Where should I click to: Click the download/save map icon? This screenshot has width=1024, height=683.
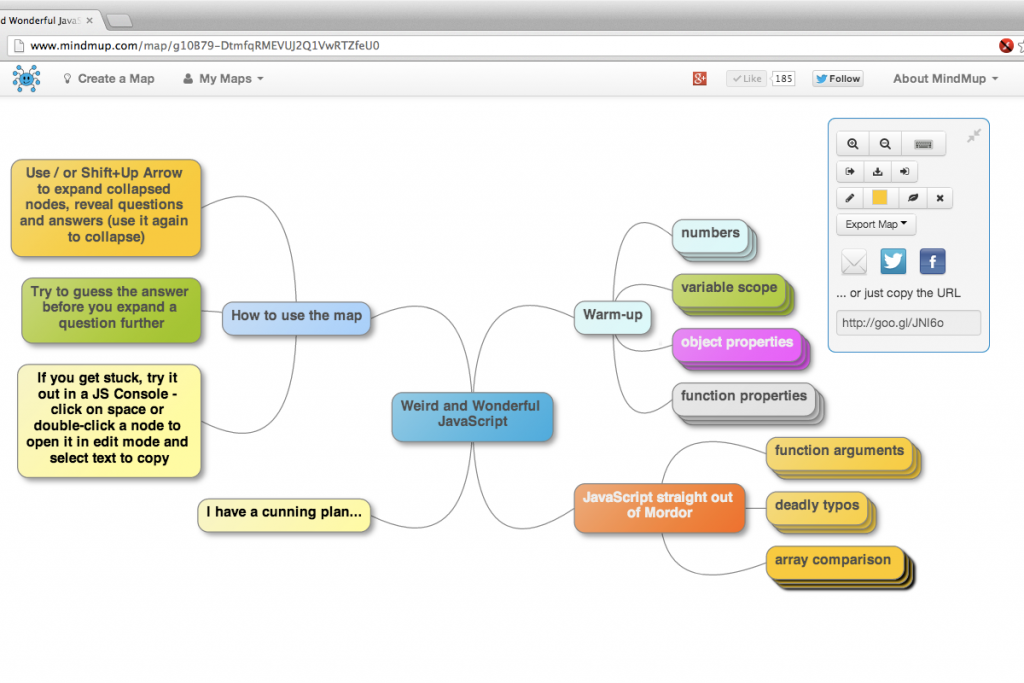(x=877, y=171)
